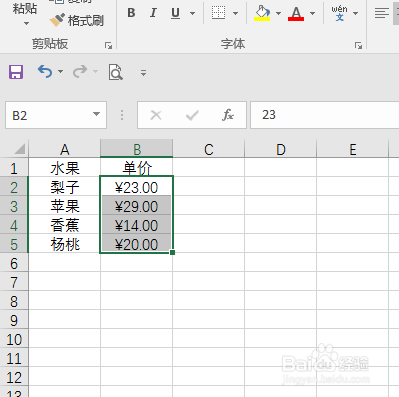Open the Undo history dropdown

tap(60, 71)
